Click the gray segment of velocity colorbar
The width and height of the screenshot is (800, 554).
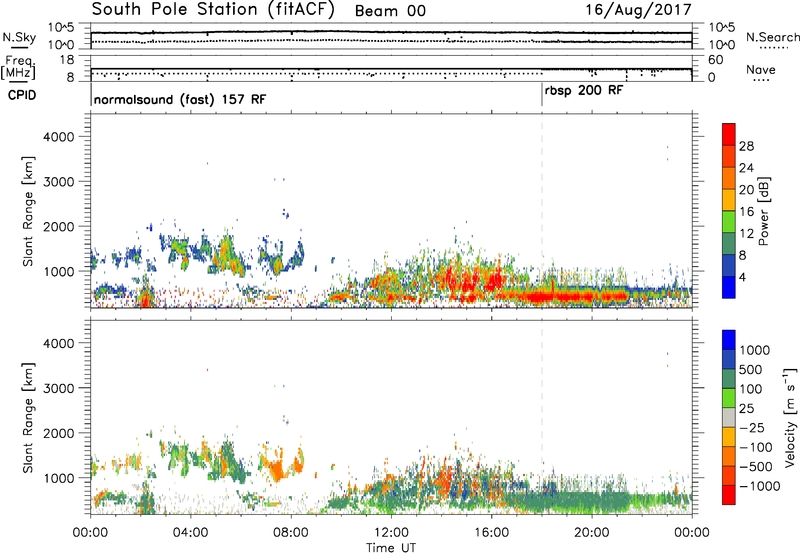tap(729, 417)
